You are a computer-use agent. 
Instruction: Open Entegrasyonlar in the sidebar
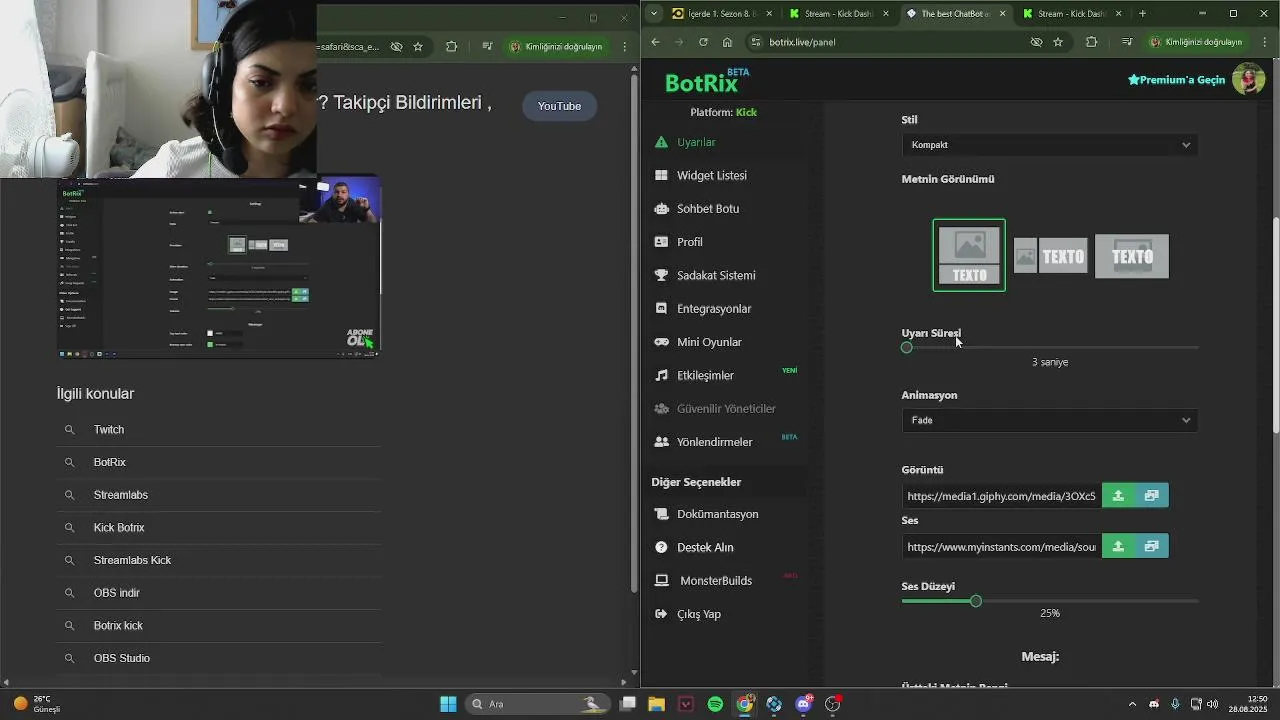(713, 309)
